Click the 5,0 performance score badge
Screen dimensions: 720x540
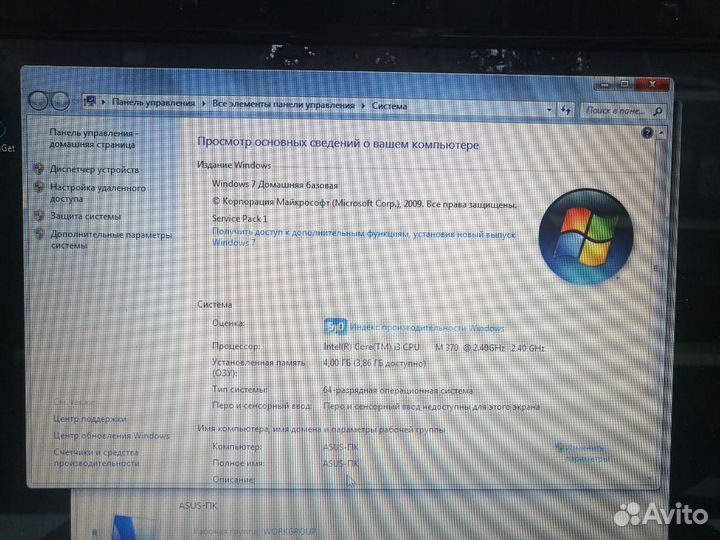tap(335, 327)
